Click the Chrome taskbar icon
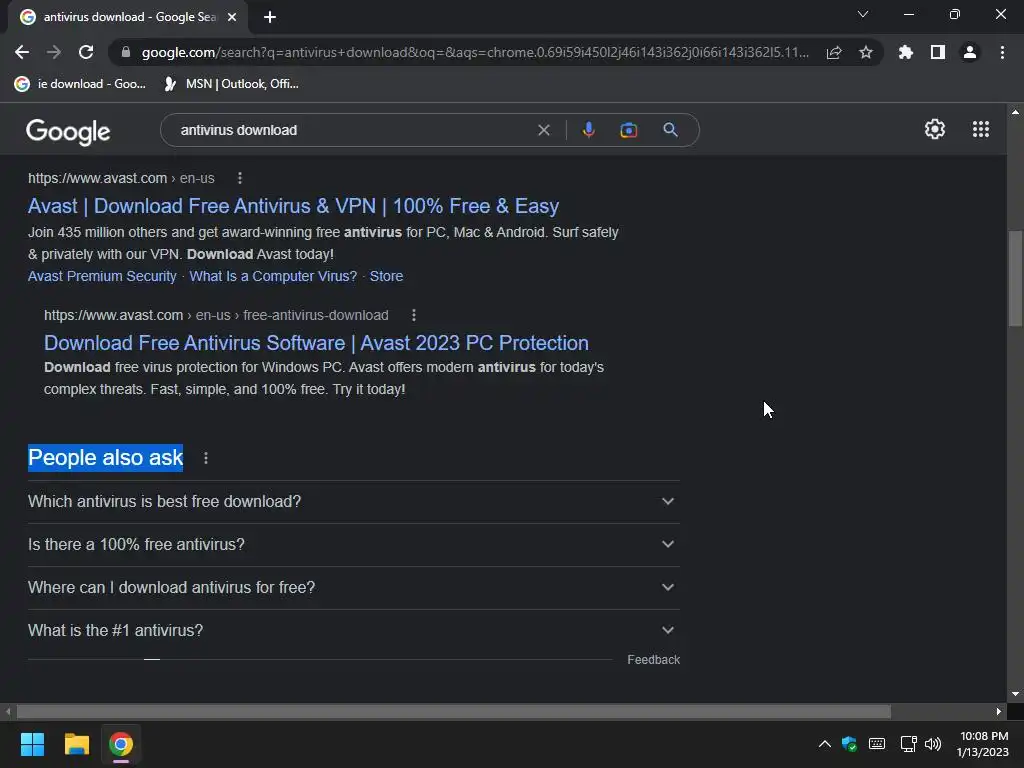 tap(121, 744)
